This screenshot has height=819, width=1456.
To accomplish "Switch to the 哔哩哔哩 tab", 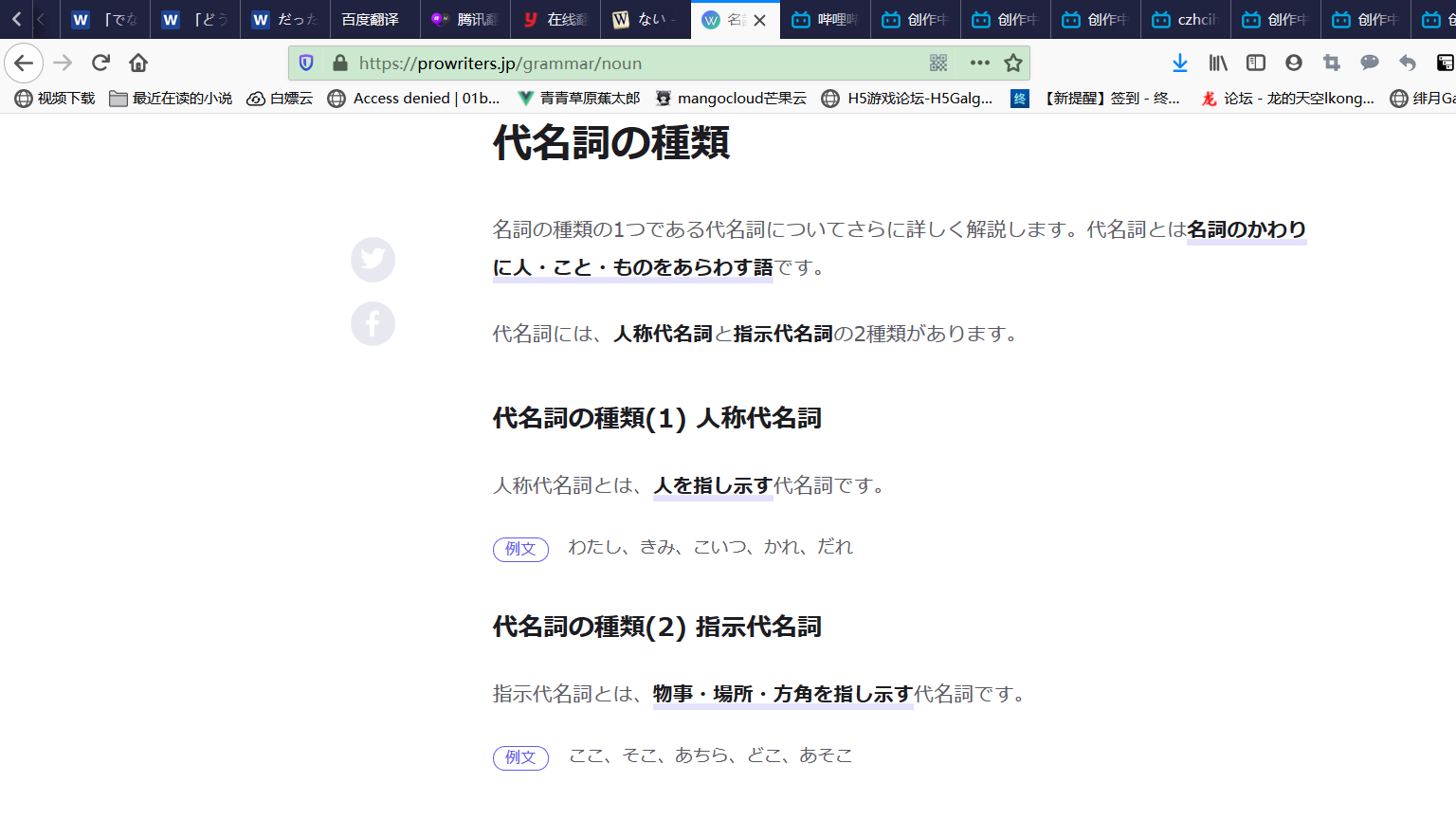I will click(826, 20).
